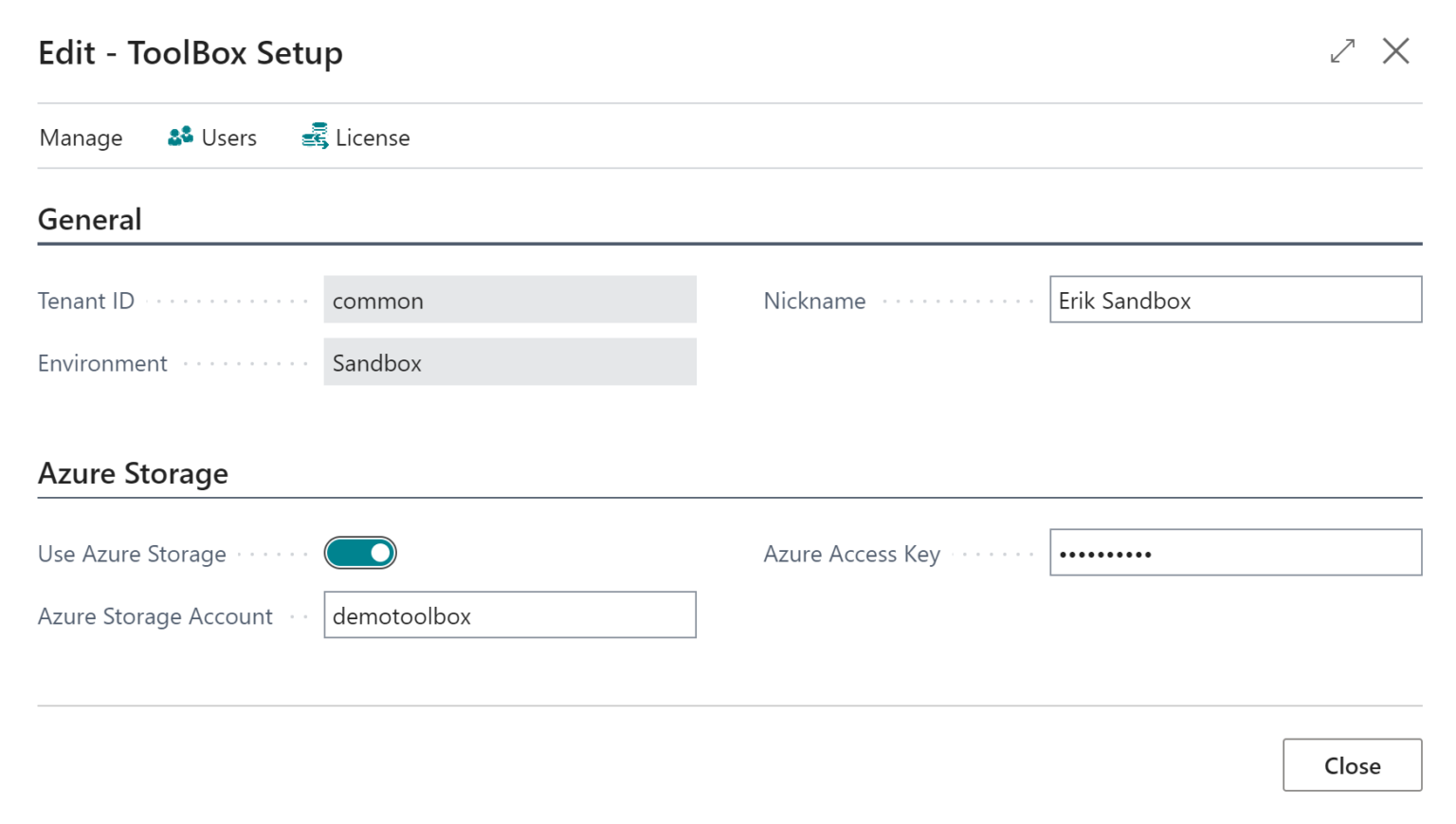Disable the Use Azure Storage toggle
This screenshot has width=1456, height=824.
pos(360,552)
